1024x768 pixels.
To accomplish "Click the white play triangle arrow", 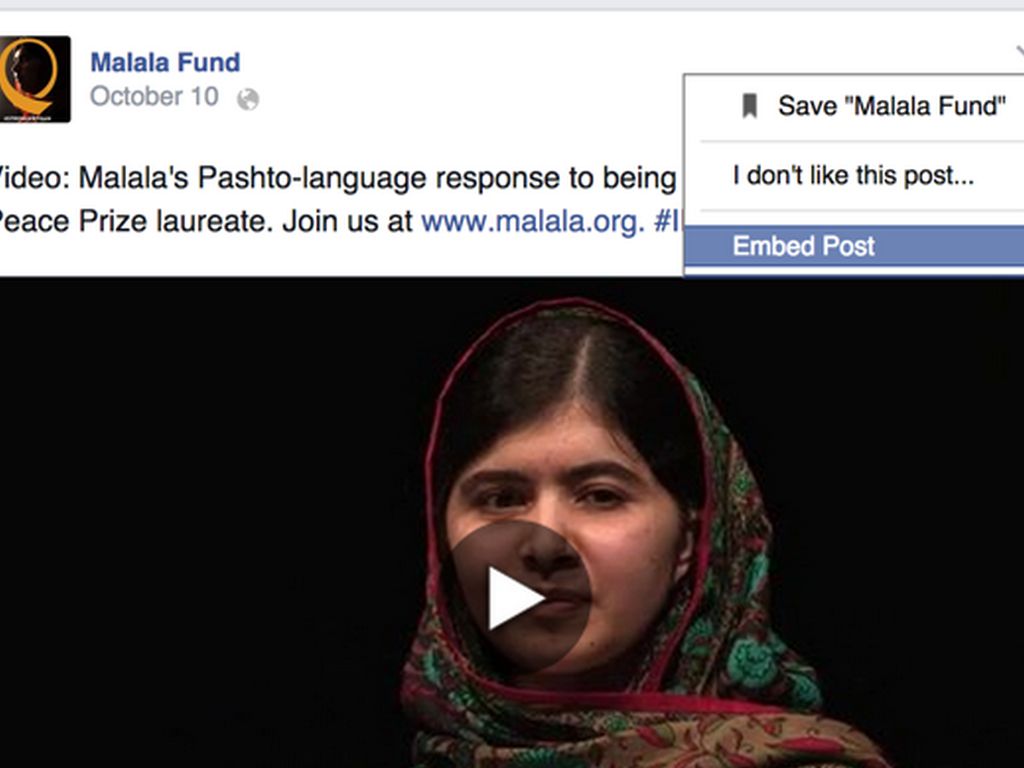I will click(515, 598).
